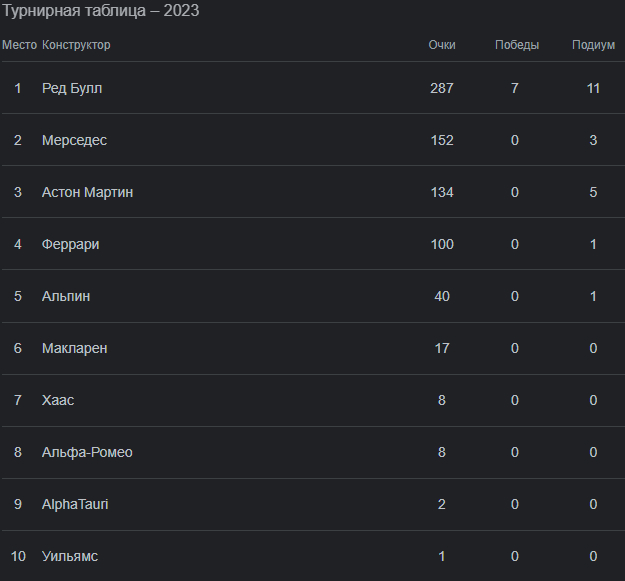
Task: Select the Альпин team row
Action: (x=66, y=296)
